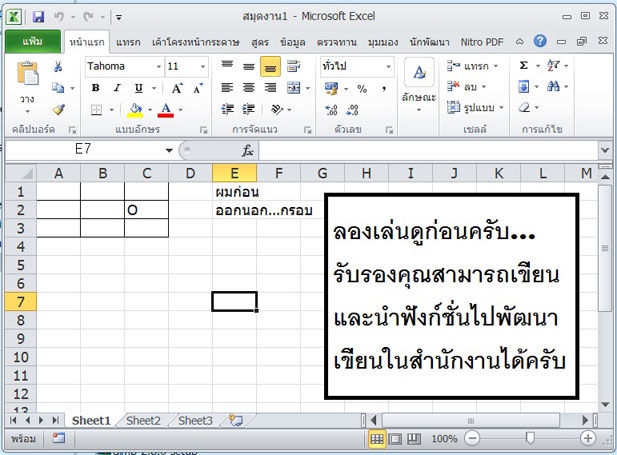Click the AutoSum sigma icon

tap(524, 66)
